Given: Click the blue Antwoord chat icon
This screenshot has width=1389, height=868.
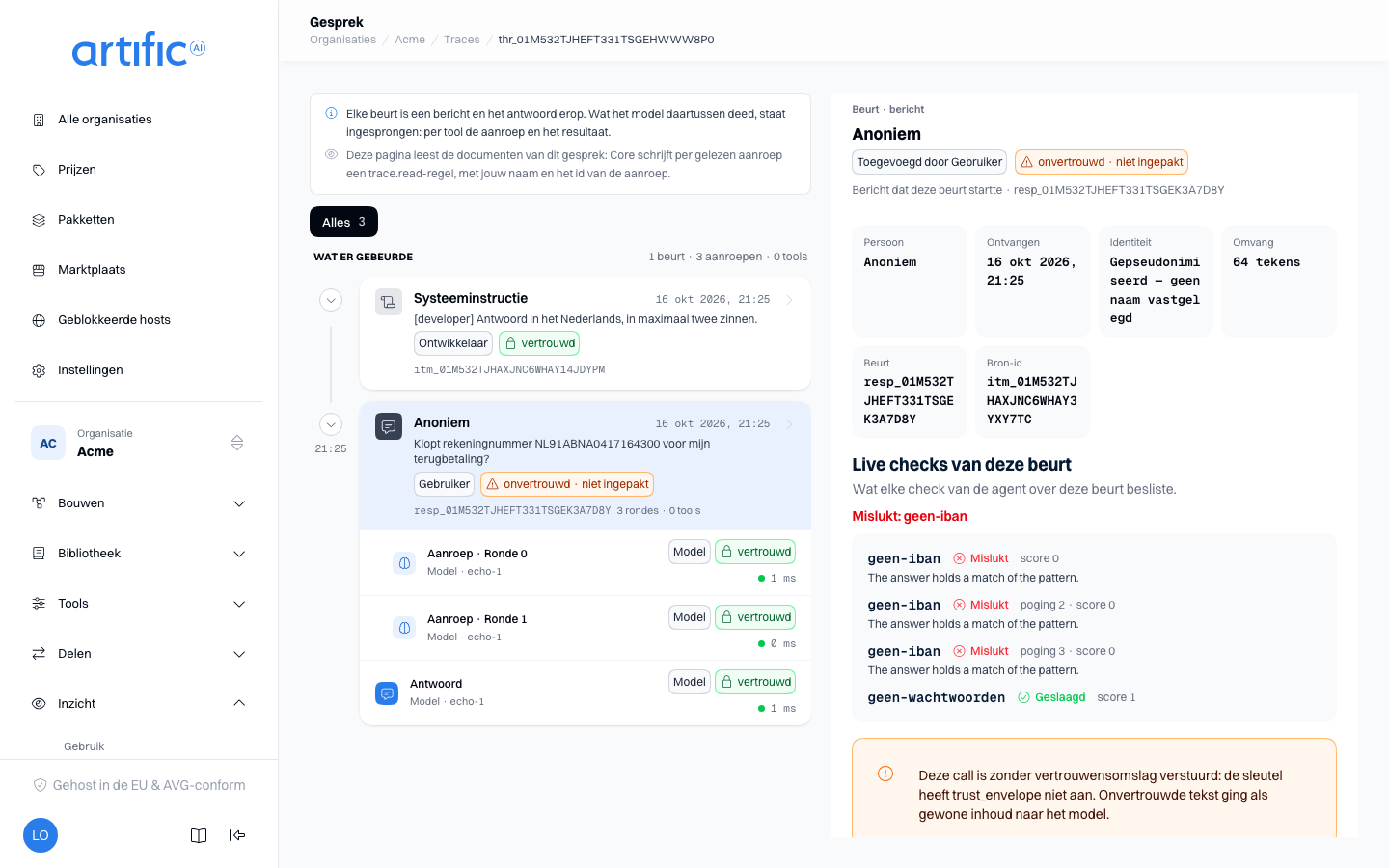Looking at the screenshot, I should [387, 692].
